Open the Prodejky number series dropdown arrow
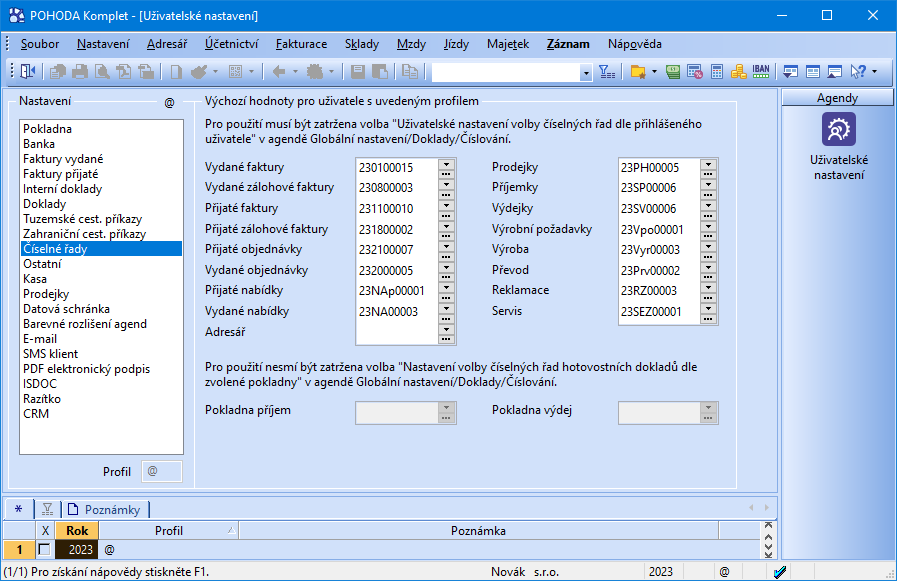 708,164
